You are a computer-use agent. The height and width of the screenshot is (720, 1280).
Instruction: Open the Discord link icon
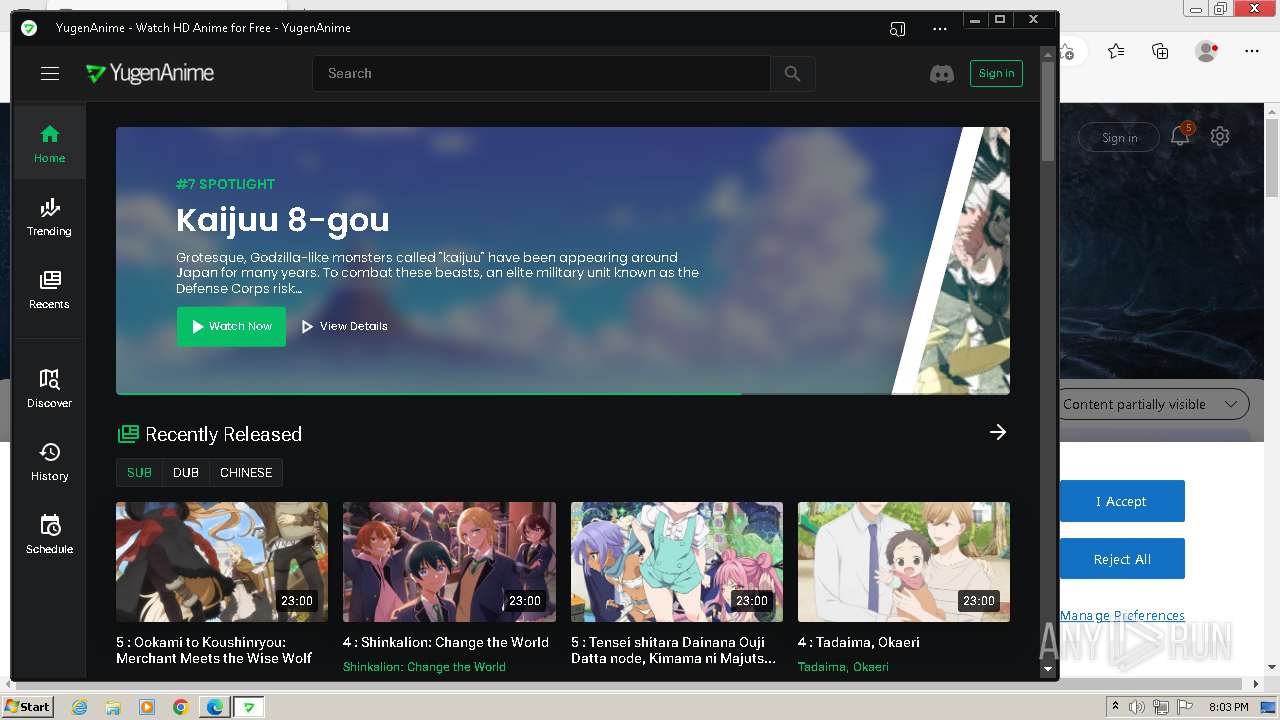[x=942, y=73]
